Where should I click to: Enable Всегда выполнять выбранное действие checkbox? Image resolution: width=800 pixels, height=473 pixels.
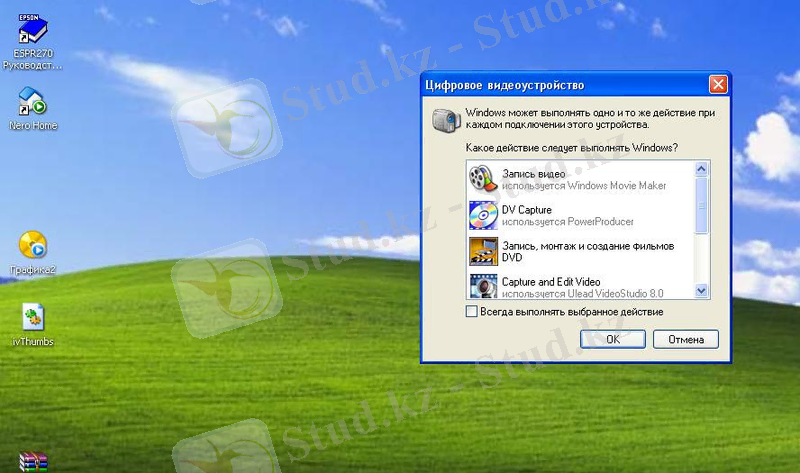472,311
